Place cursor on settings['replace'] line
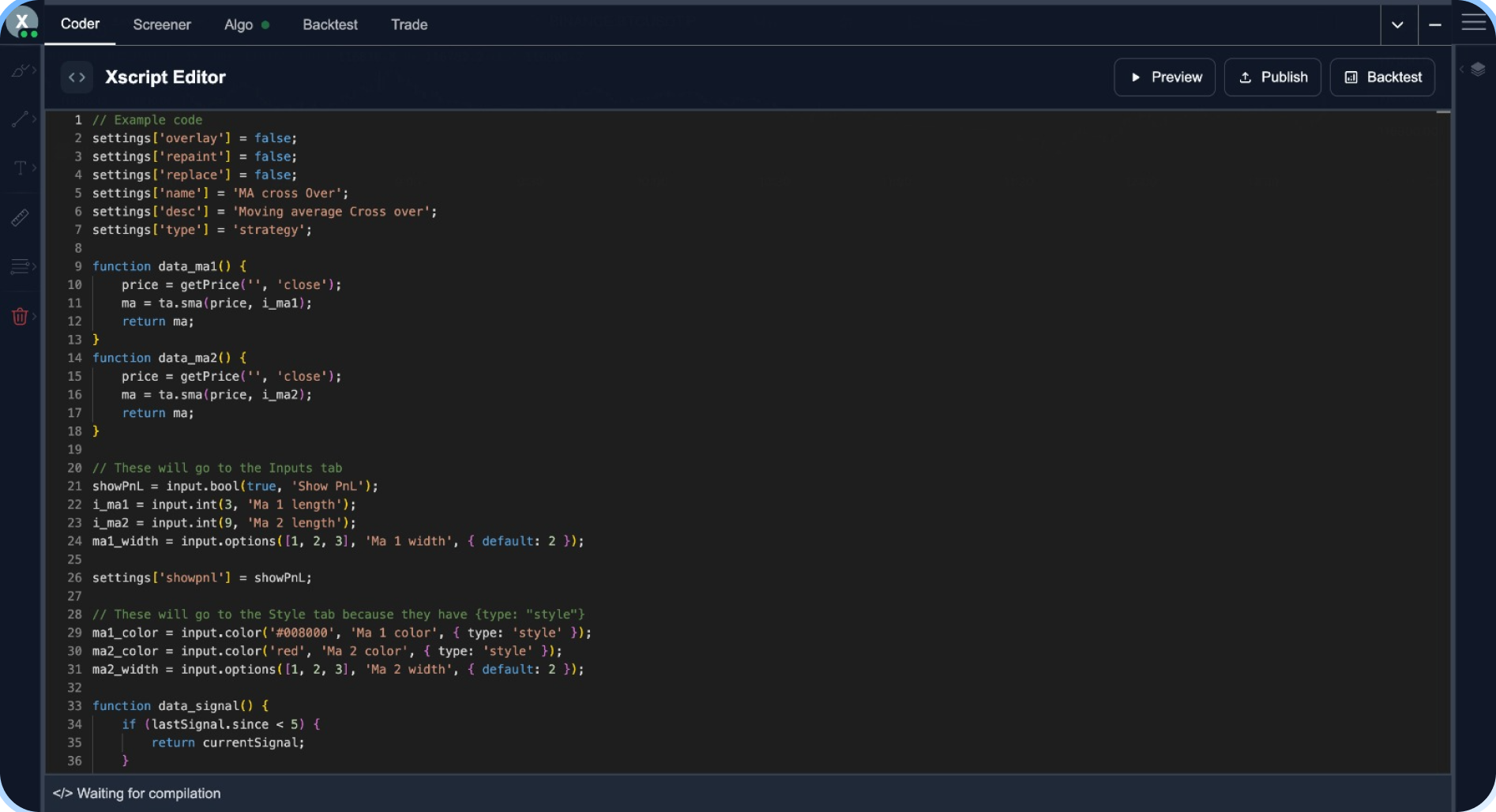The height and width of the screenshot is (812, 1496). [x=194, y=175]
